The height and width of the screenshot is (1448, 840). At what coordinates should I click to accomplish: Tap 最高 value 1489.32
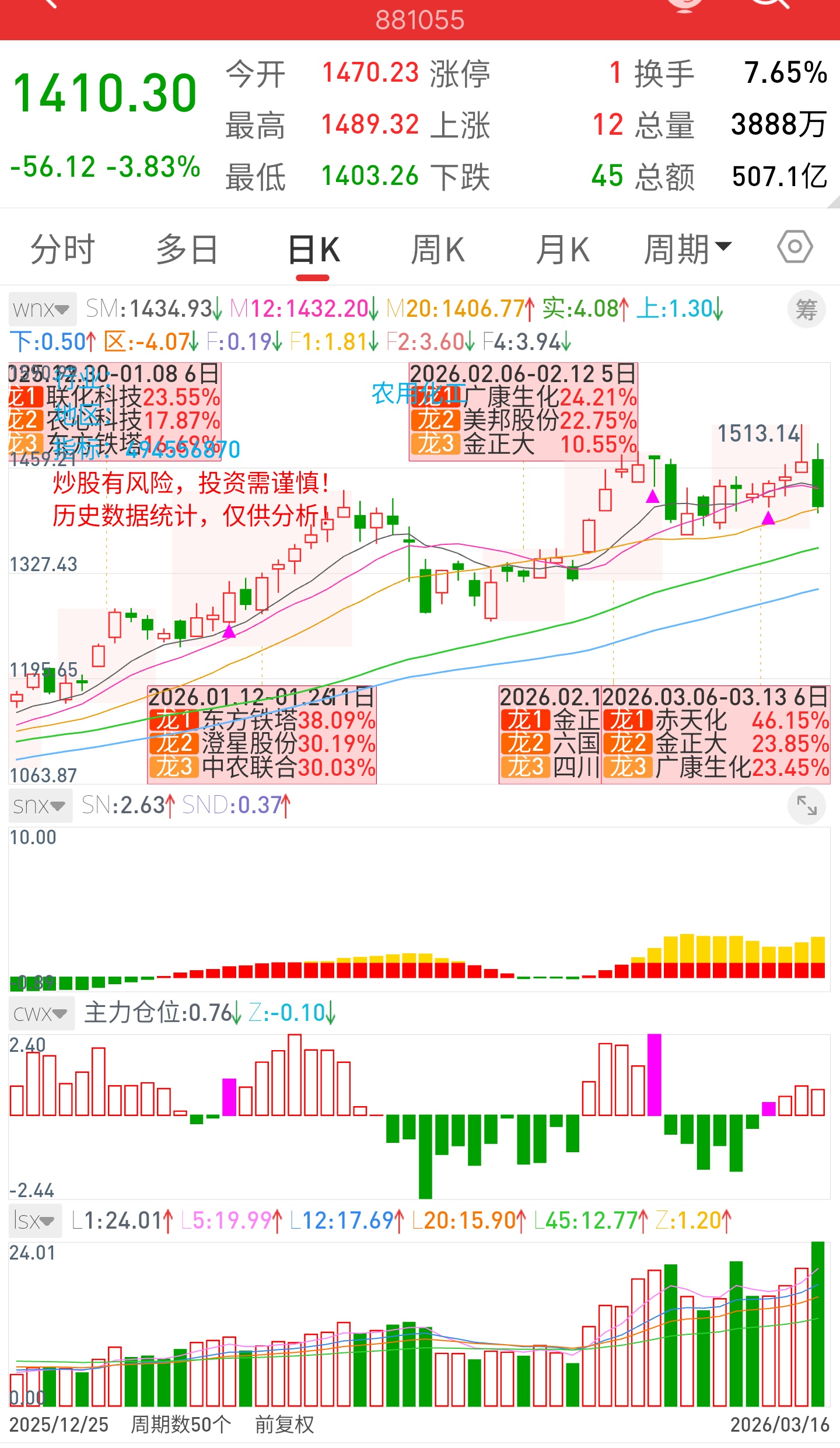[370, 124]
